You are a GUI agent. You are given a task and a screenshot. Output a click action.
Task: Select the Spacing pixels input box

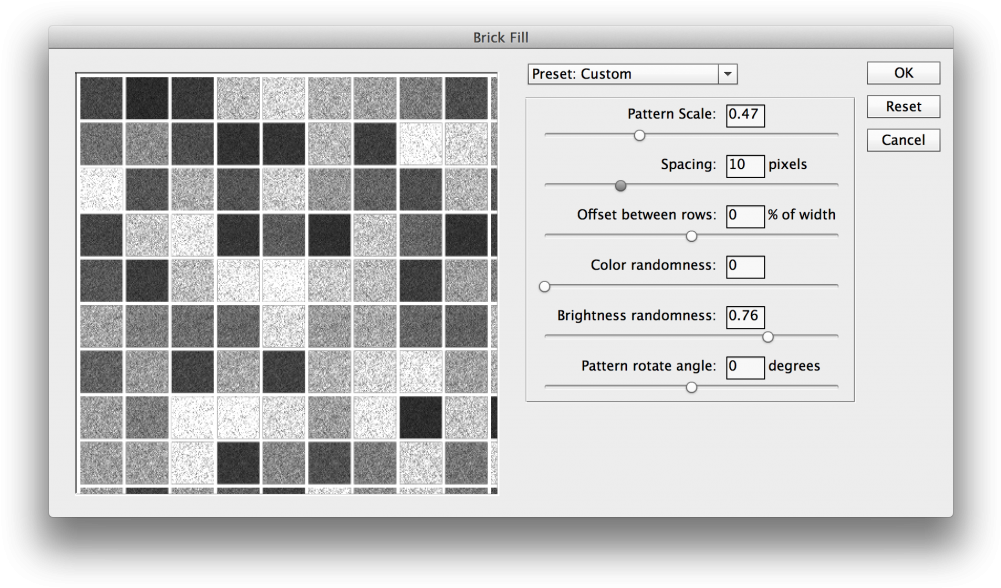pos(744,165)
